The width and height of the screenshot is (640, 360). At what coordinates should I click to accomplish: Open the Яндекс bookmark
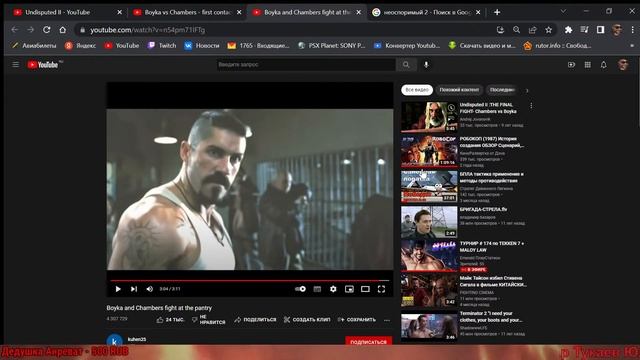(x=80, y=46)
